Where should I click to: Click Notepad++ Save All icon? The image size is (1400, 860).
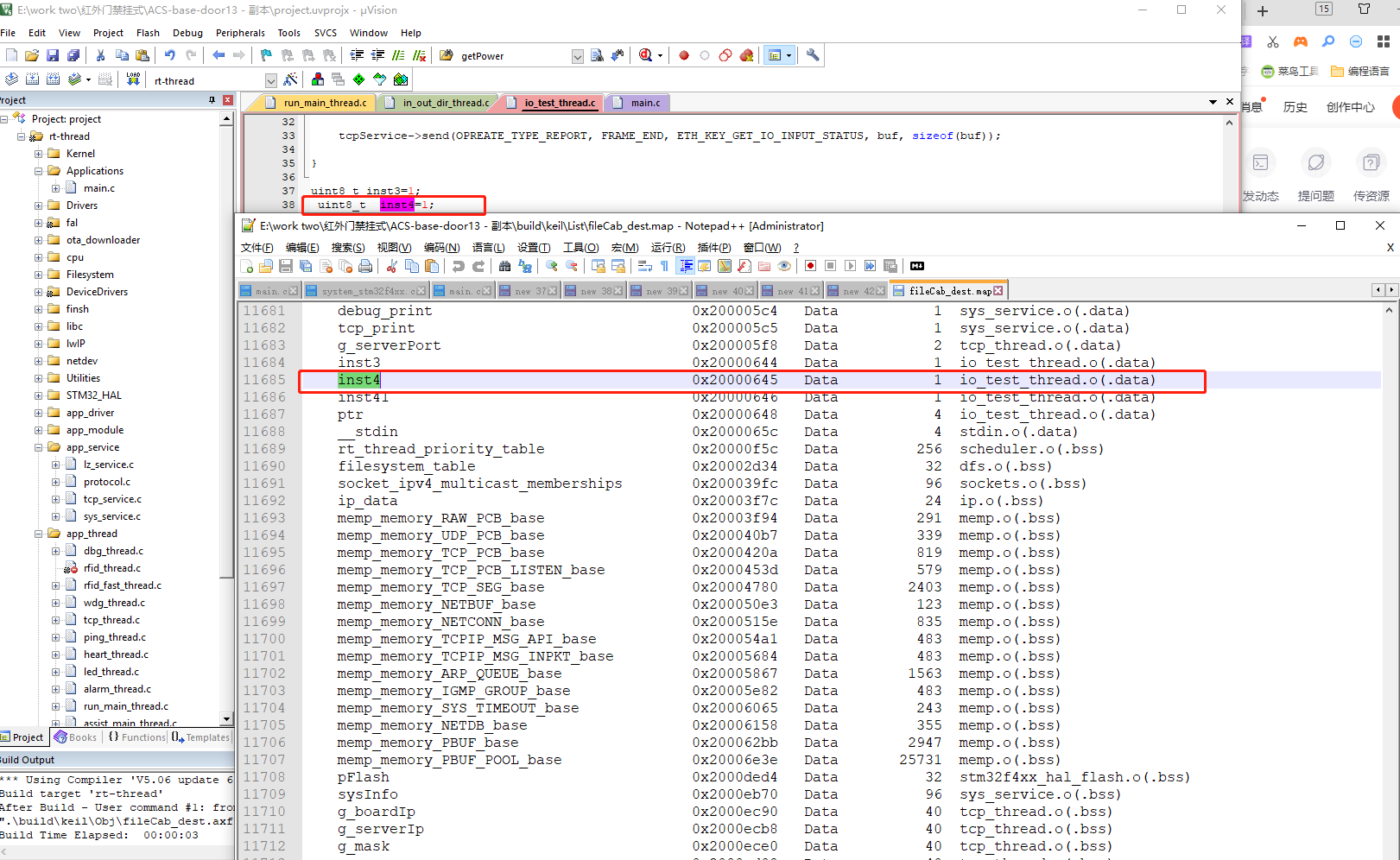(306, 266)
